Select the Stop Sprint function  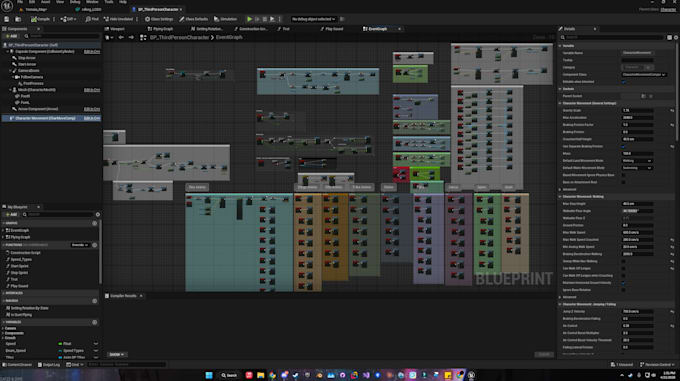click(x=20, y=273)
